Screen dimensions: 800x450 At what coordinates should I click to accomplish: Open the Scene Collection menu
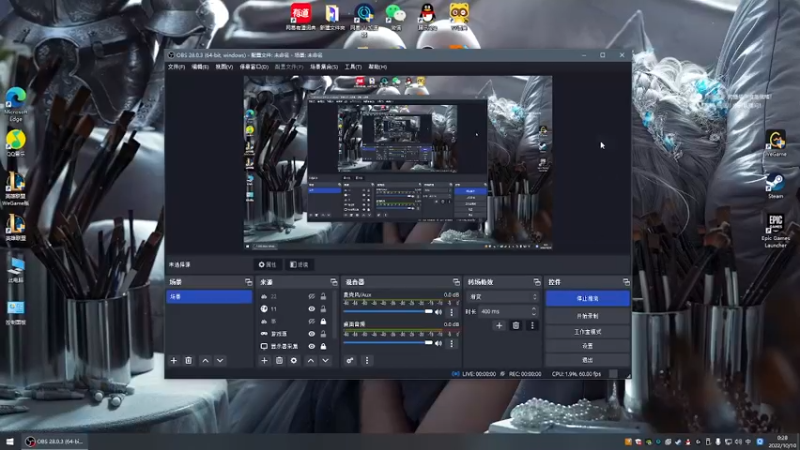pos(324,67)
